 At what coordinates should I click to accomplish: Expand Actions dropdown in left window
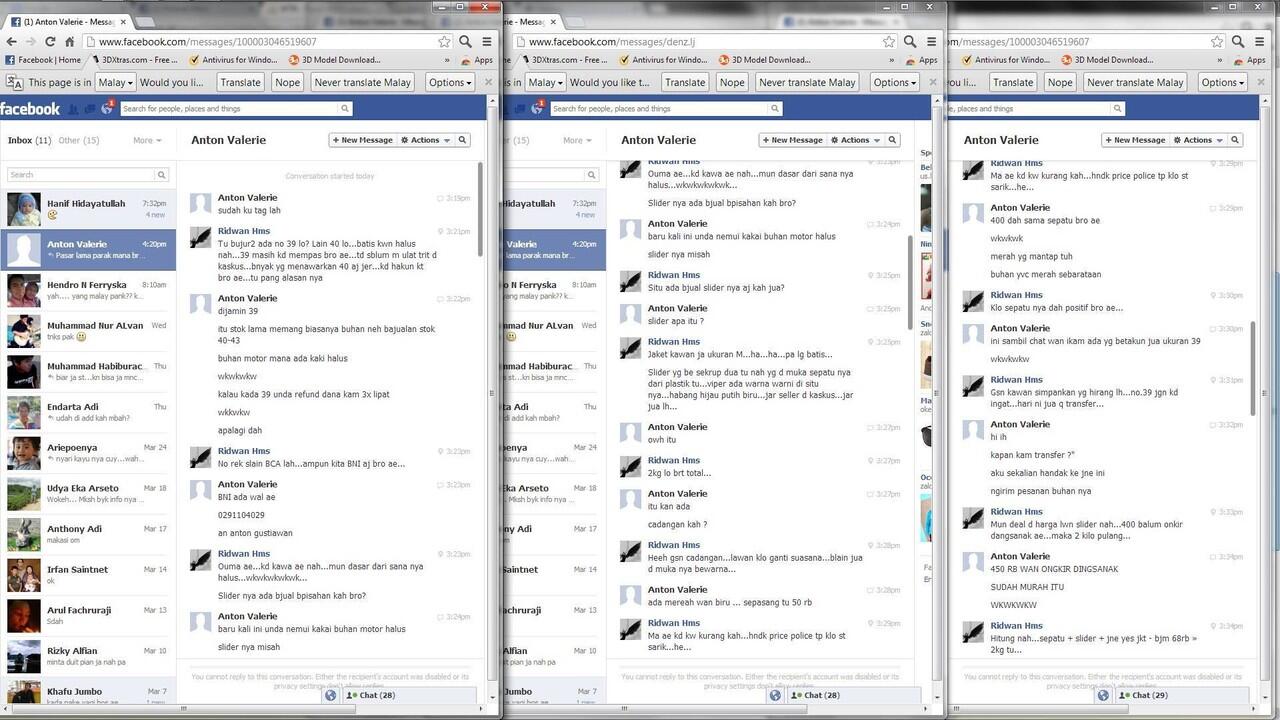pyautogui.click(x=426, y=140)
